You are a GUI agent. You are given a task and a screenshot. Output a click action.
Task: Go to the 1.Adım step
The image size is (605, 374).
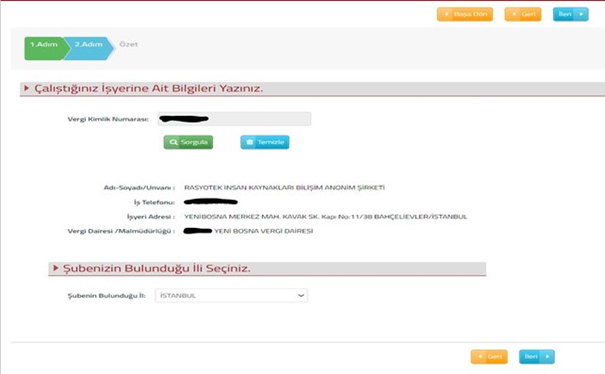[44, 48]
